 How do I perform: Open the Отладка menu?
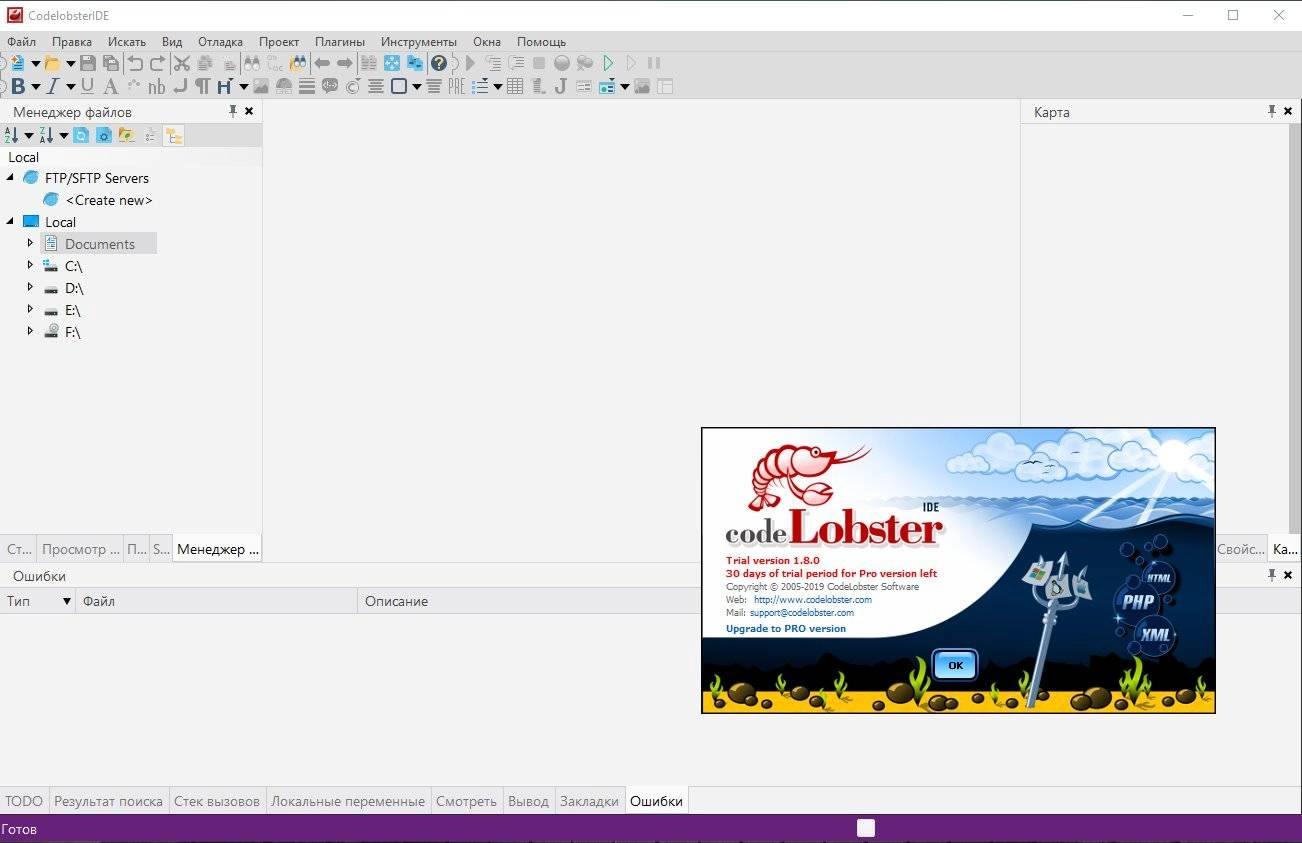point(220,42)
